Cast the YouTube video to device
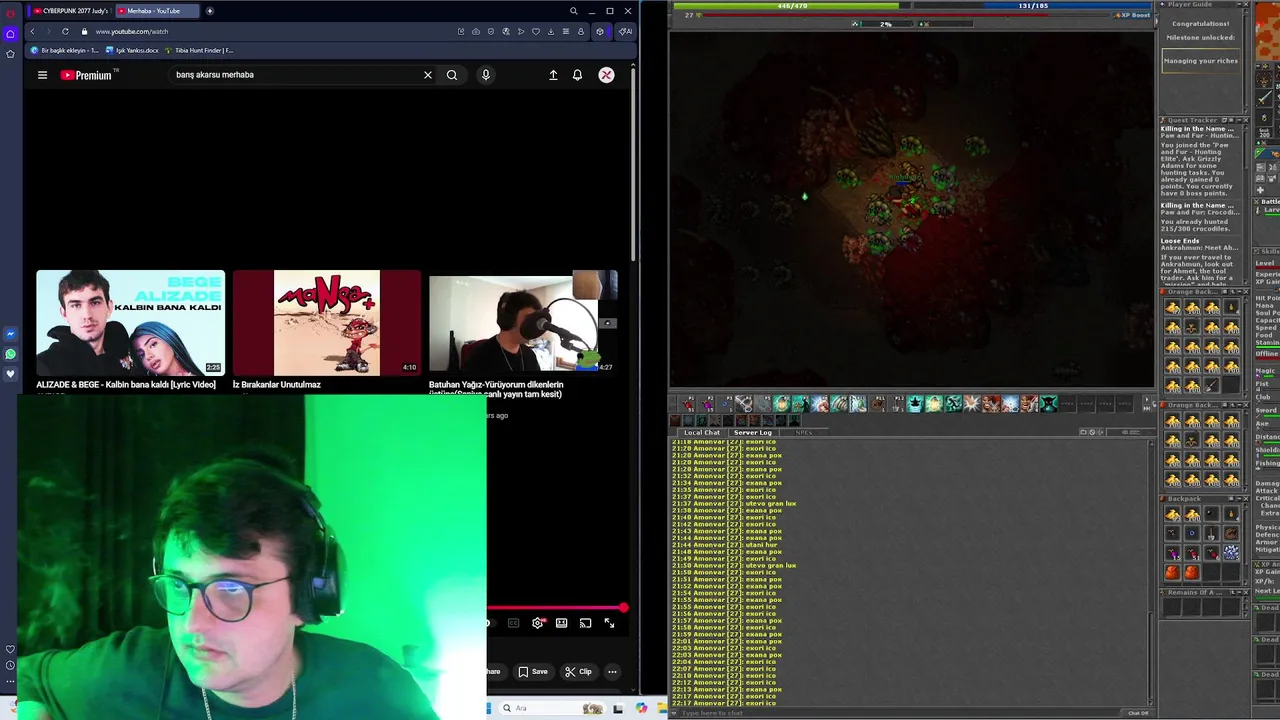The image size is (1280, 720). coord(586,623)
